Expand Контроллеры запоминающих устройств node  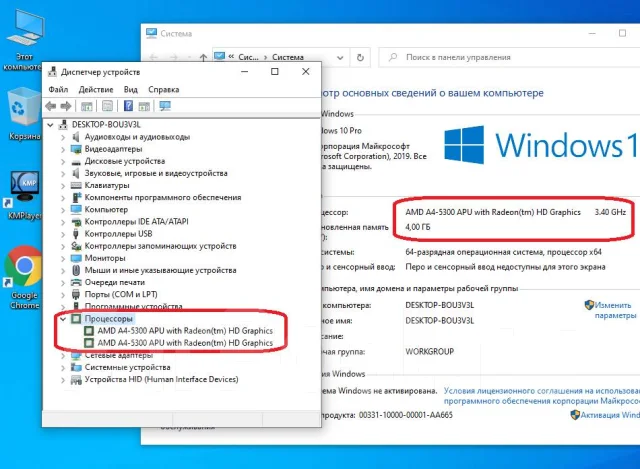click(x=63, y=246)
